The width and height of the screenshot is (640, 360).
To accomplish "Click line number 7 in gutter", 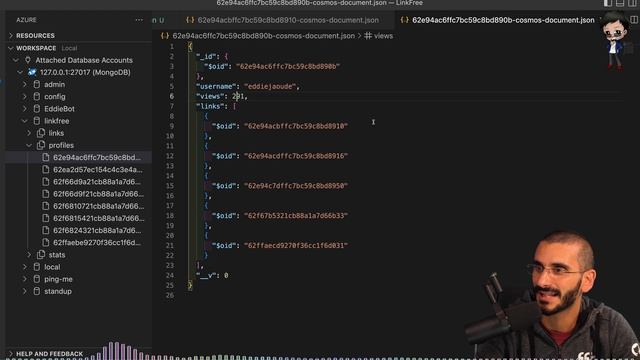I will [x=172, y=106].
